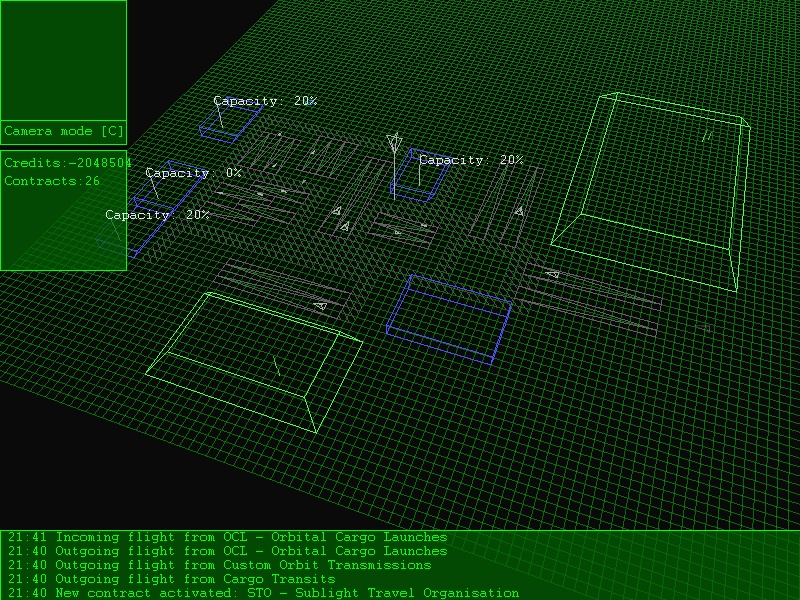Select the ship on the runway right of the central blue building

click(x=553, y=274)
